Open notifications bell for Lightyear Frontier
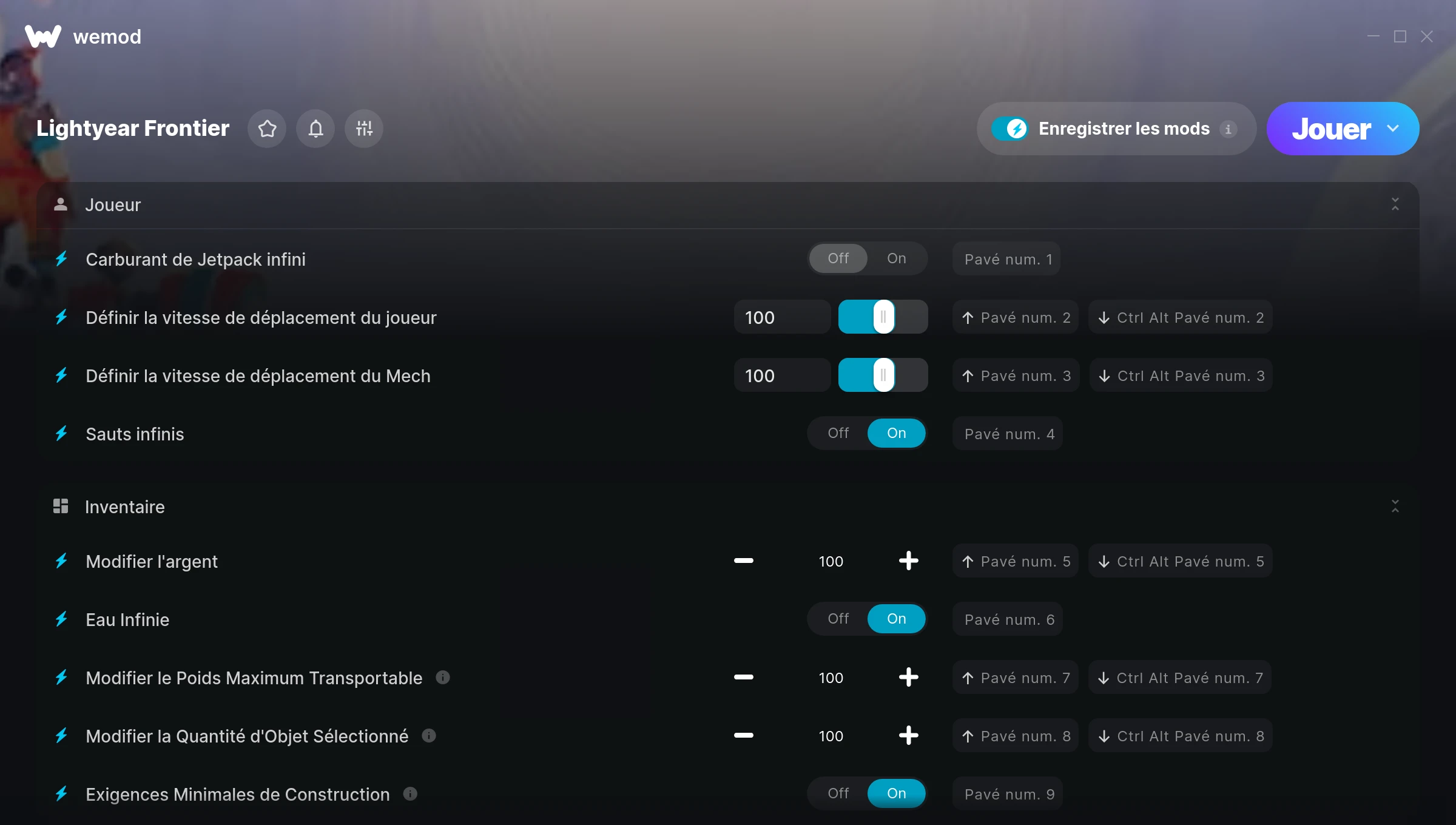The image size is (1456, 825). (x=315, y=129)
